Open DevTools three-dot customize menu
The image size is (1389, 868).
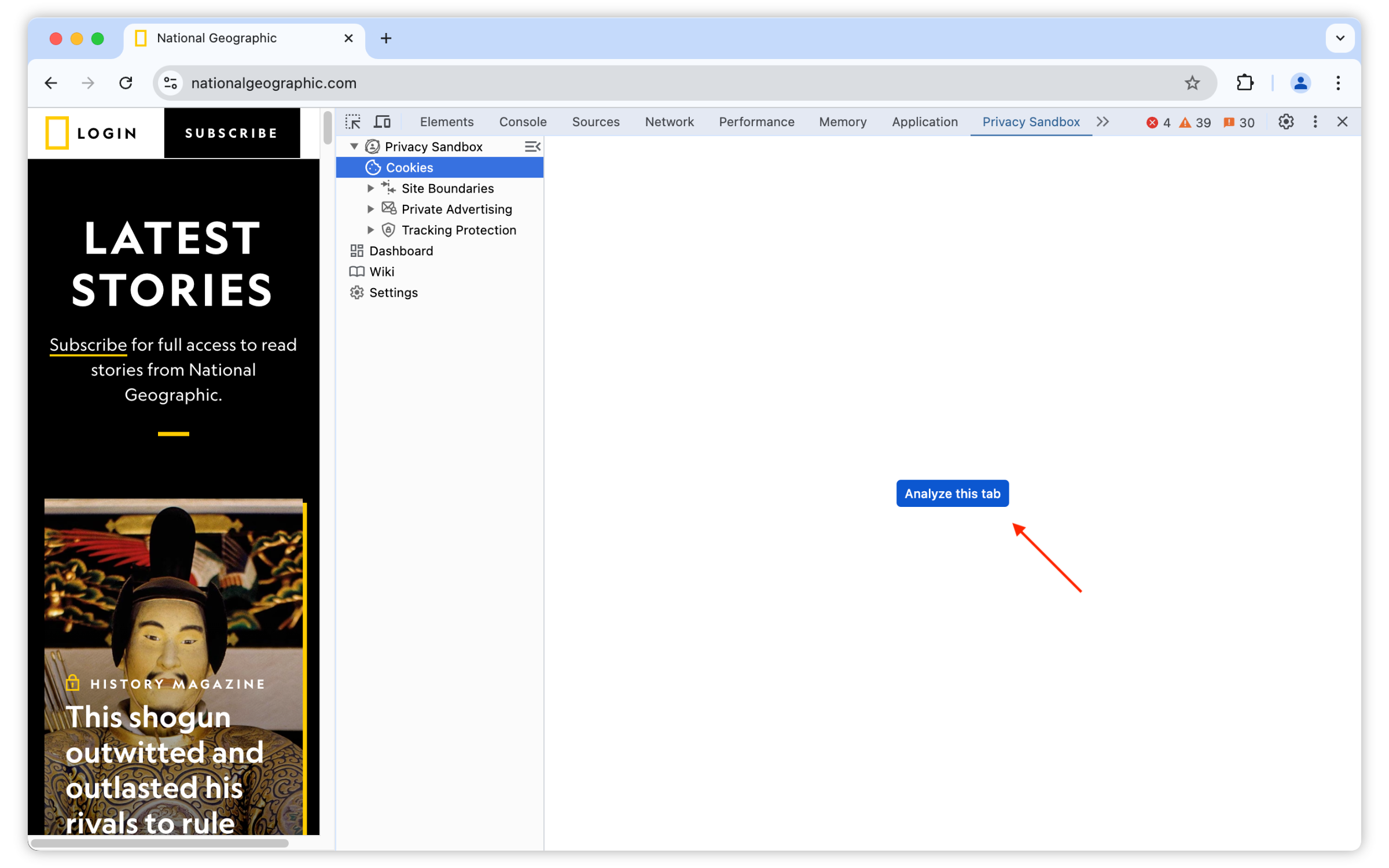pyautogui.click(x=1315, y=122)
